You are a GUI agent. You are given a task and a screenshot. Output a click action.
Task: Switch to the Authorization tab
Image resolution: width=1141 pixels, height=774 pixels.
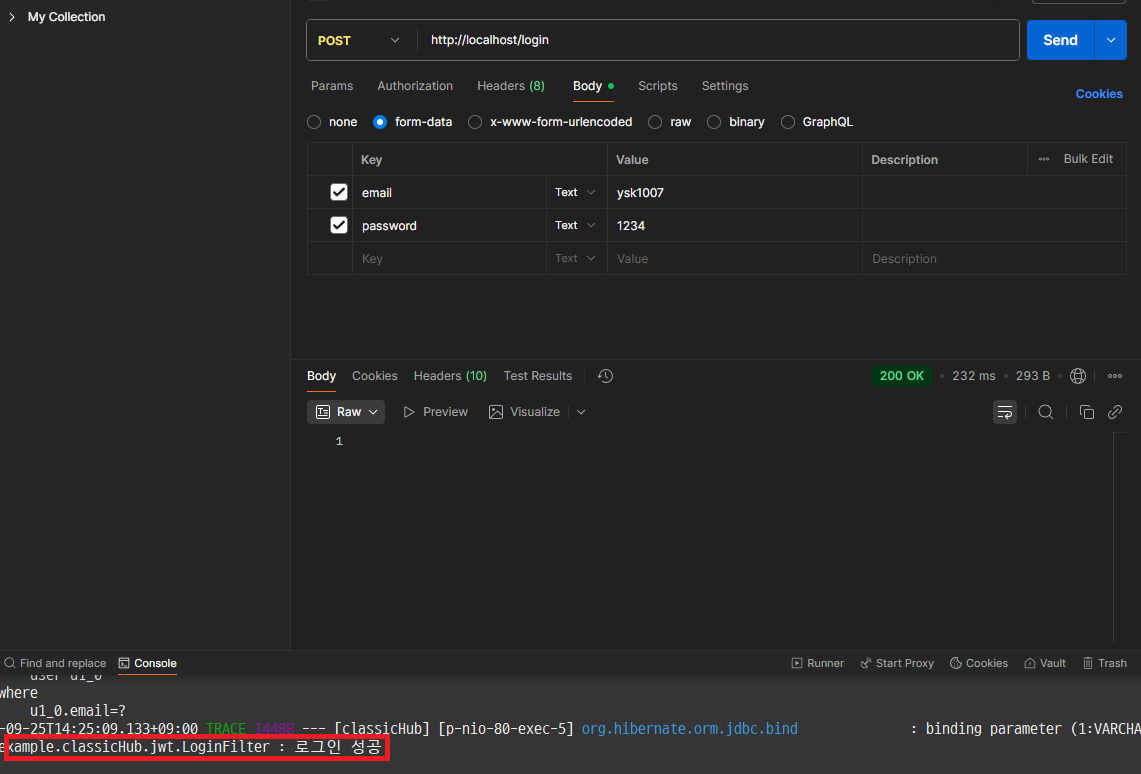tap(415, 86)
